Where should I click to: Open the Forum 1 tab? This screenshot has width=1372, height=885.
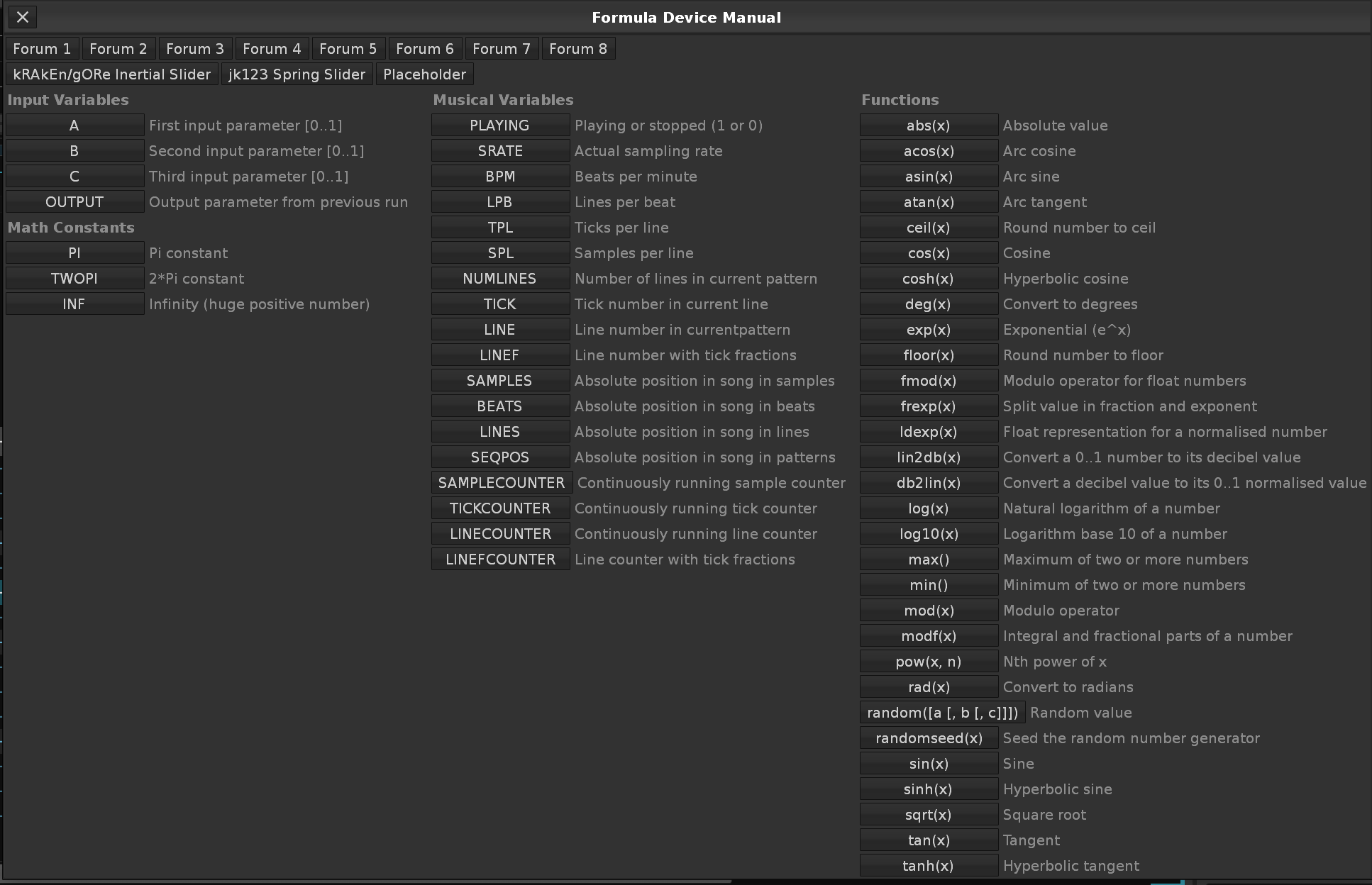click(x=42, y=49)
